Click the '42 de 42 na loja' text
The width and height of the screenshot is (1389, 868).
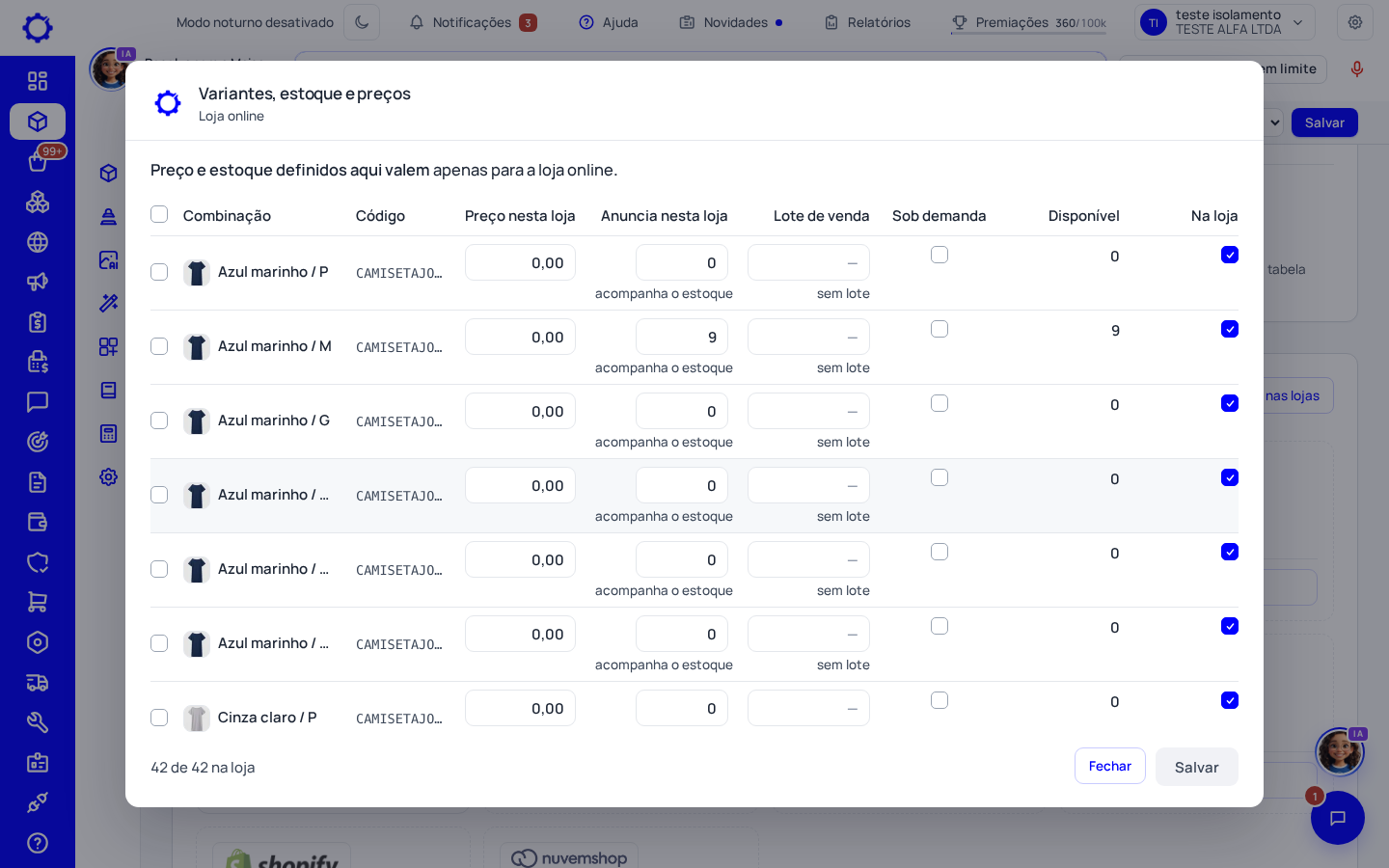tap(203, 768)
